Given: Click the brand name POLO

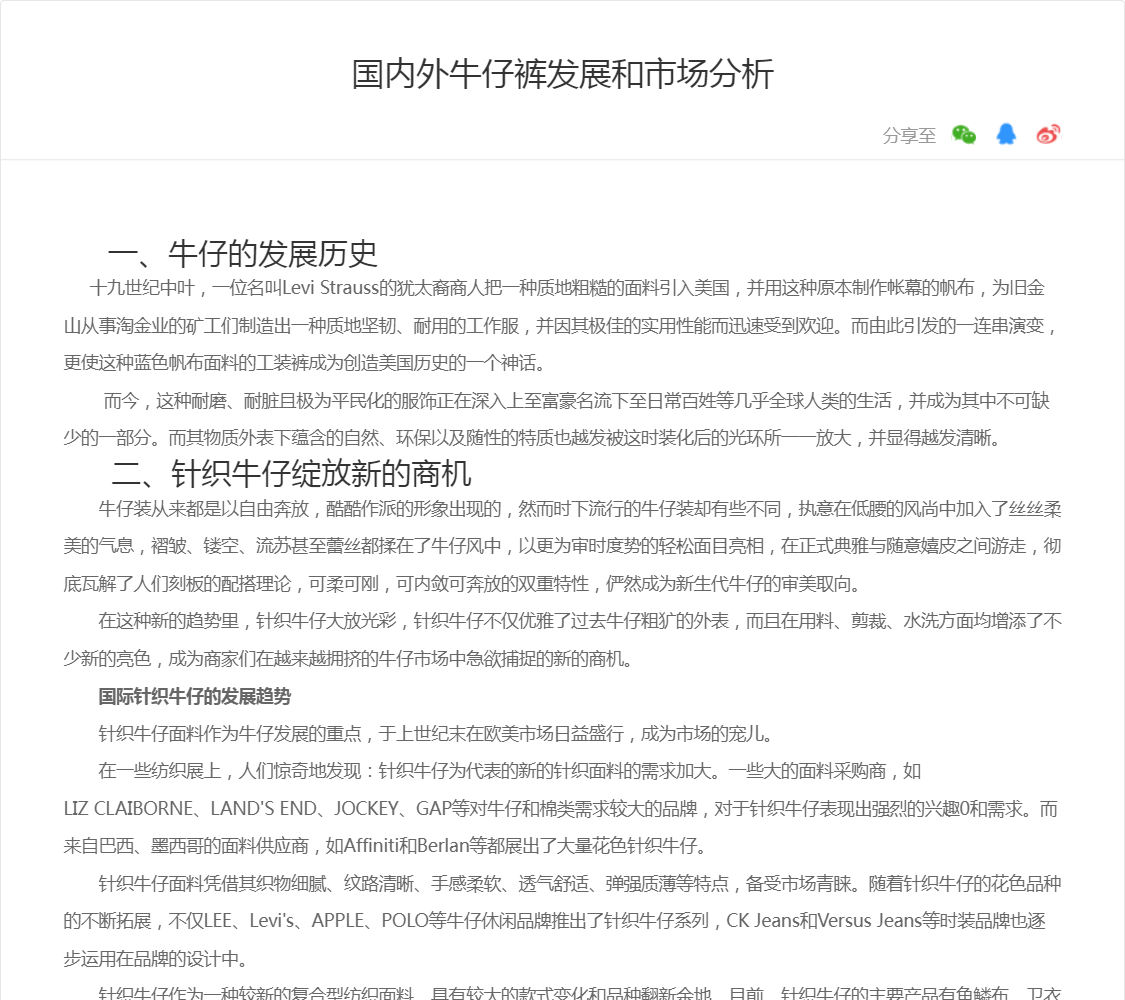Looking at the screenshot, I should tap(404, 920).
